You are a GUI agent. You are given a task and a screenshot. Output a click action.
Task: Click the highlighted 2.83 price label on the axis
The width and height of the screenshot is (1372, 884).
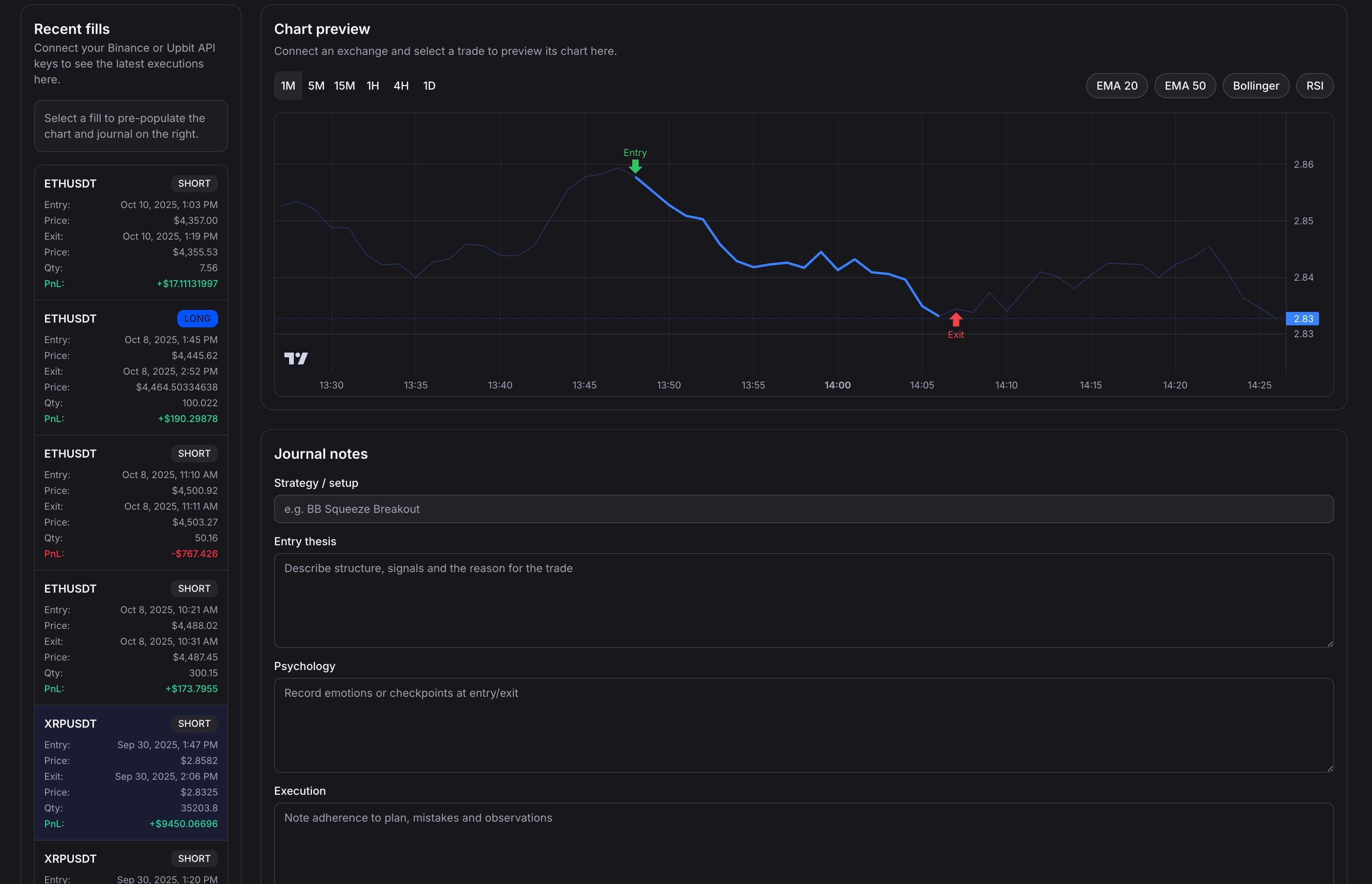coord(1302,319)
